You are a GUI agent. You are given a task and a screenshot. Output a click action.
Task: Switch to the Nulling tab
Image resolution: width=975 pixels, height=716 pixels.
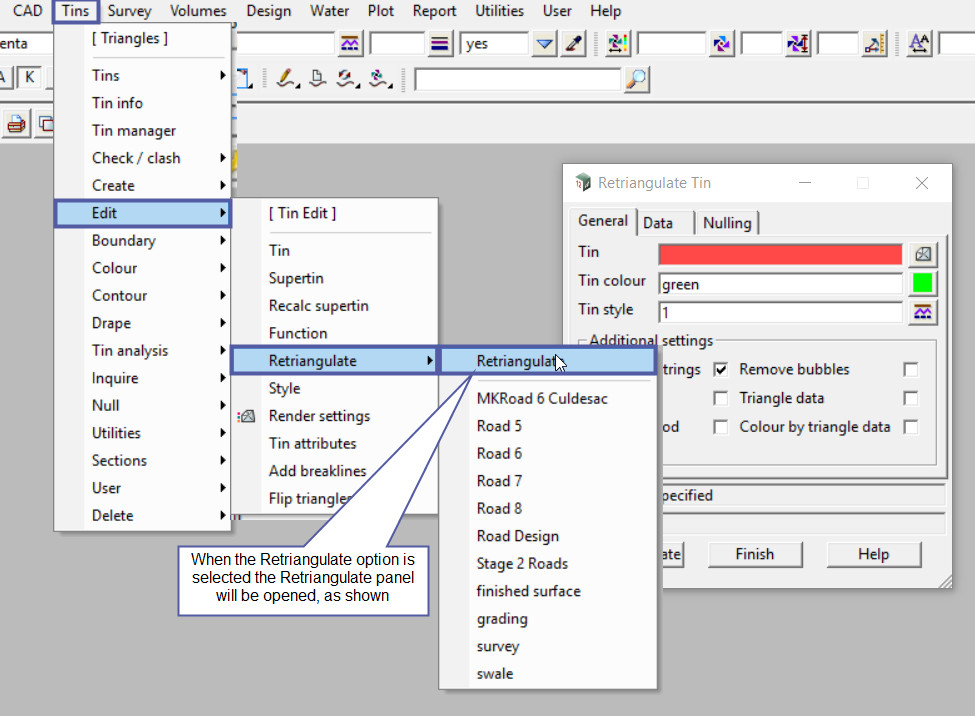point(726,223)
